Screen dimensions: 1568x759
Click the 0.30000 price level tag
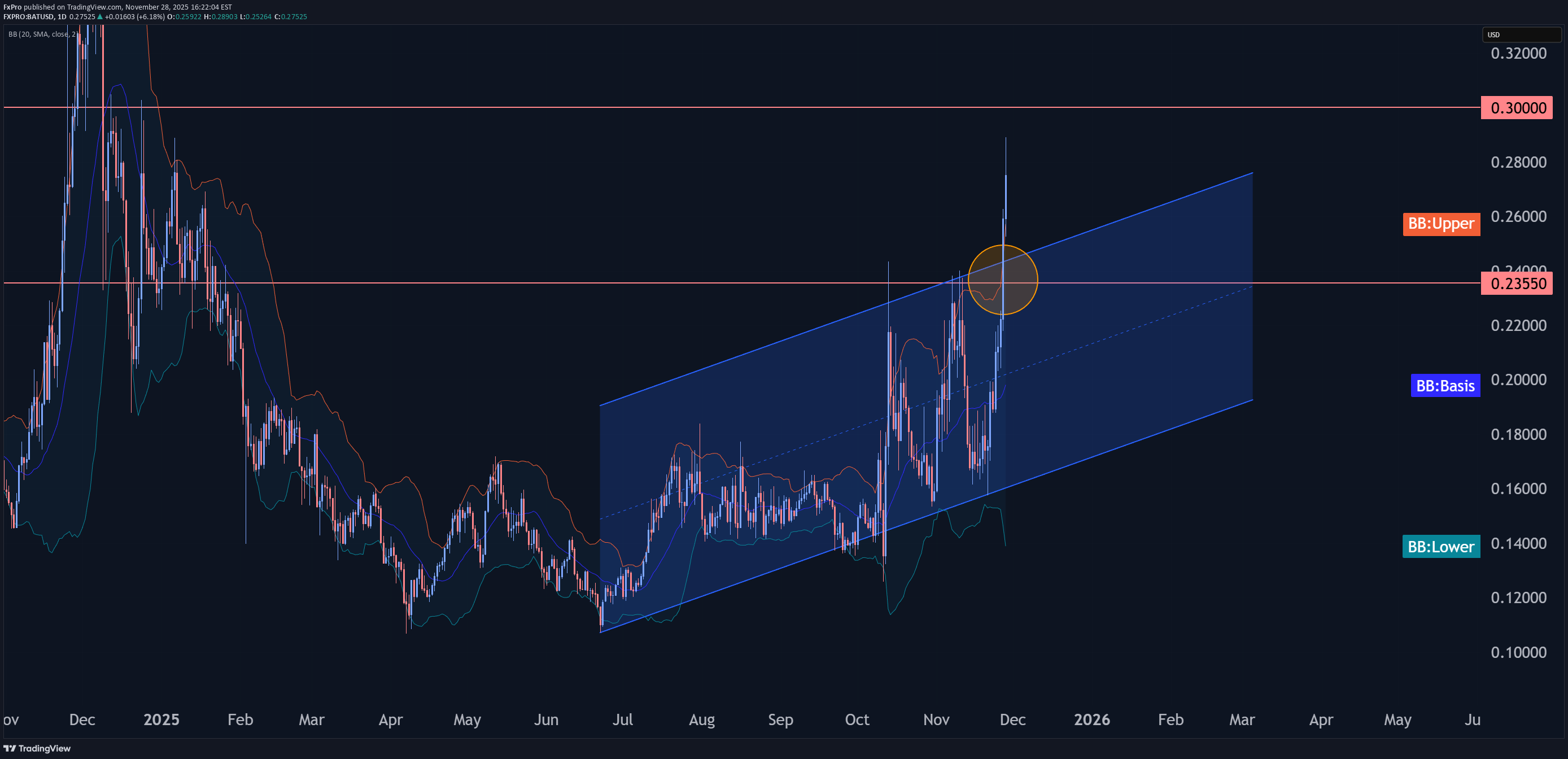[x=1516, y=108]
